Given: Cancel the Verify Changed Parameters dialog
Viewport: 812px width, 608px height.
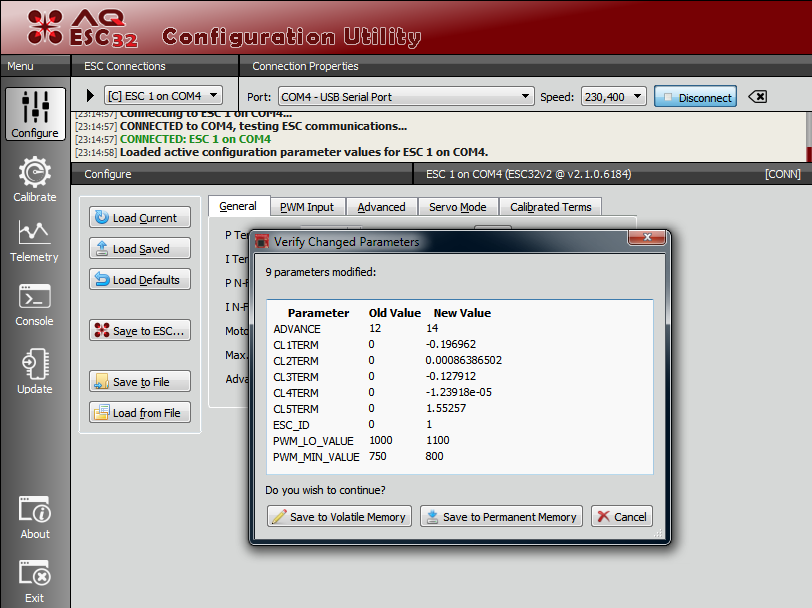Looking at the screenshot, I should point(622,516).
